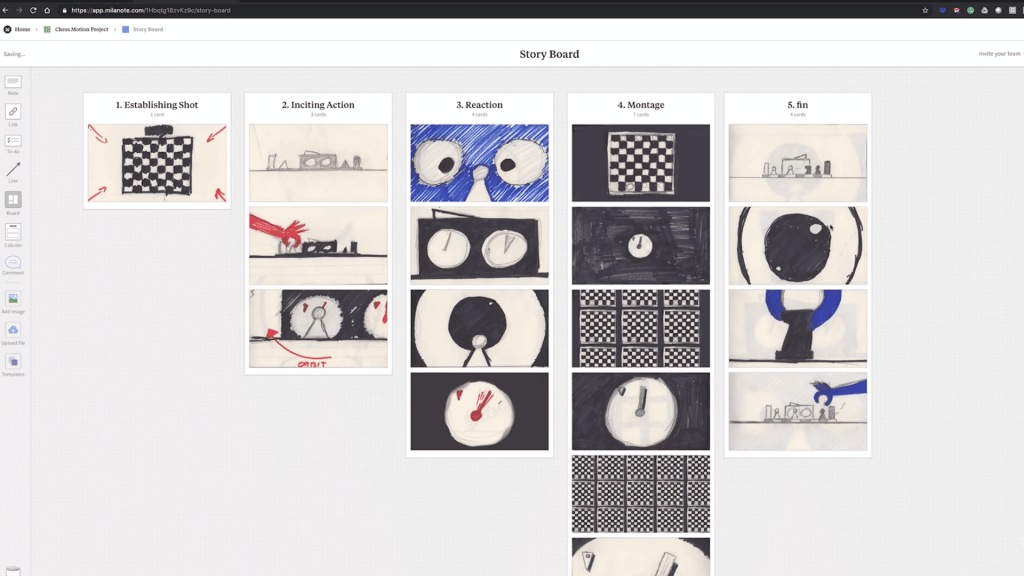The image size is (1024, 576).
Task: Open the Templates tool
Action: click(13, 361)
